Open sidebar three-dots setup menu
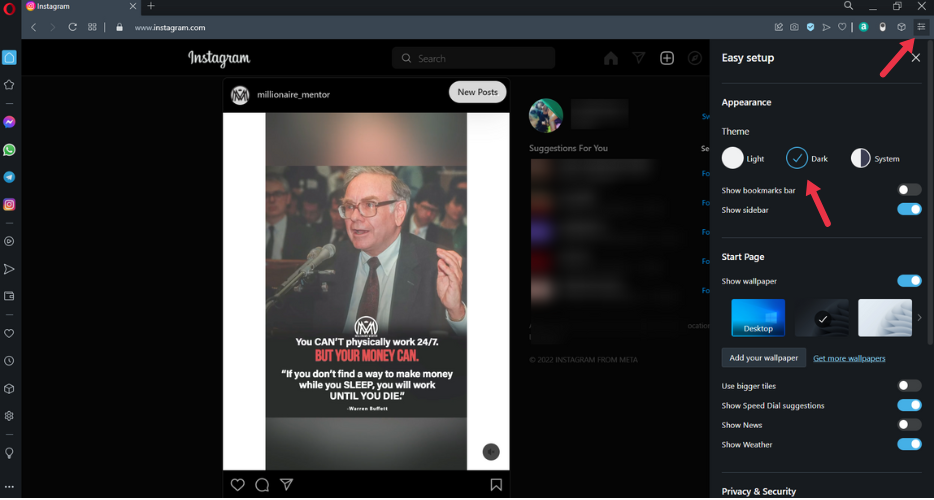The width and height of the screenshot is (934, 500). [x=9, y=487]
